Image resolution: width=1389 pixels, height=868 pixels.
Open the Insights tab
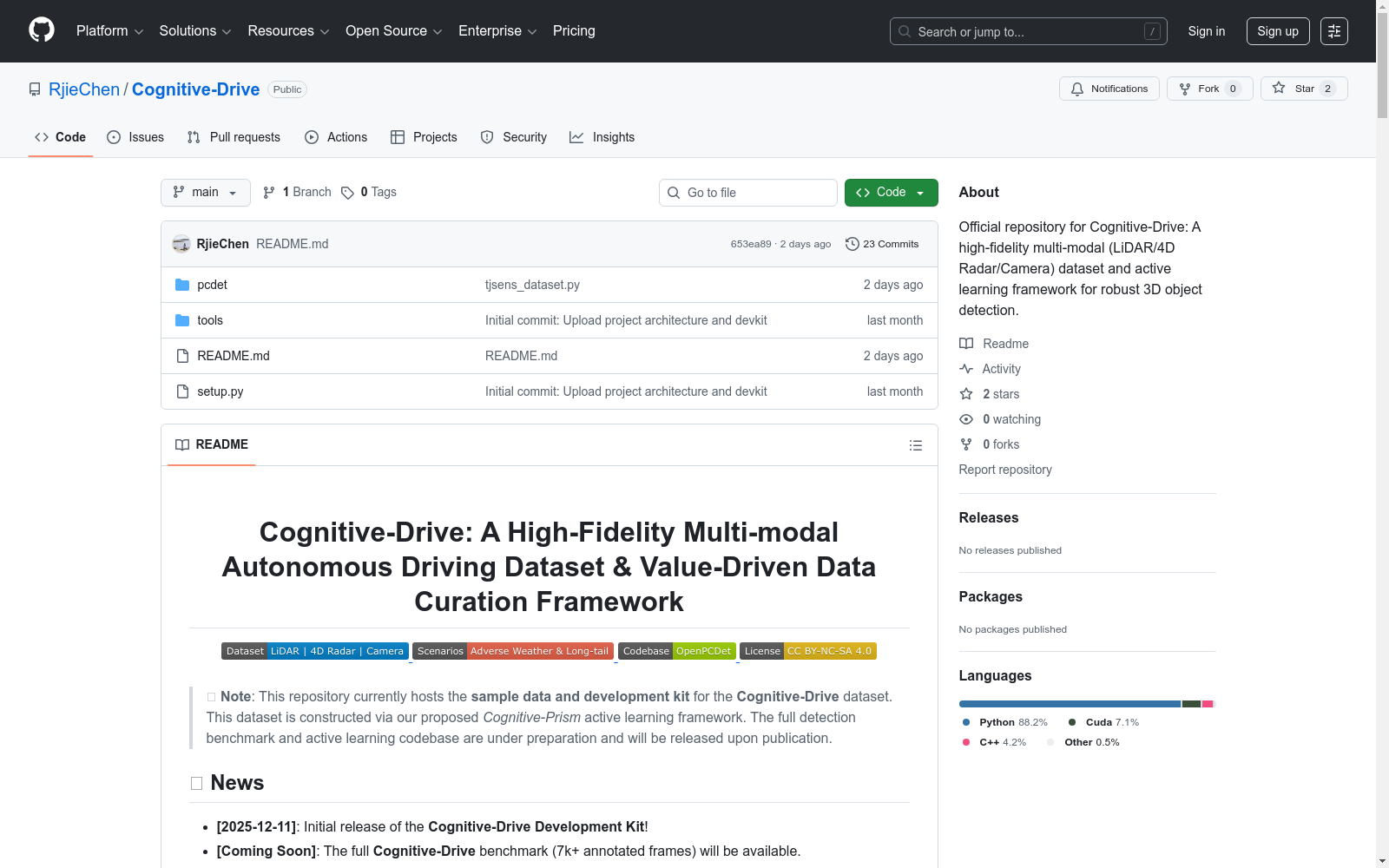(x=602, y=137)
